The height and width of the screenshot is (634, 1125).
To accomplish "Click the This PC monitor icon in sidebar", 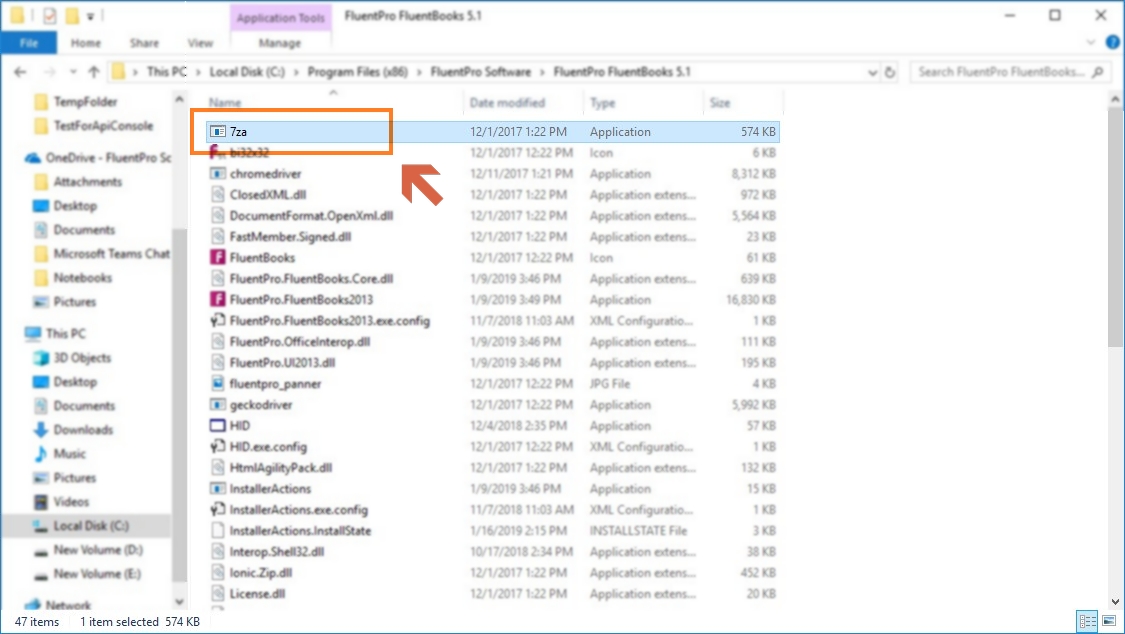I will (33, 333).
